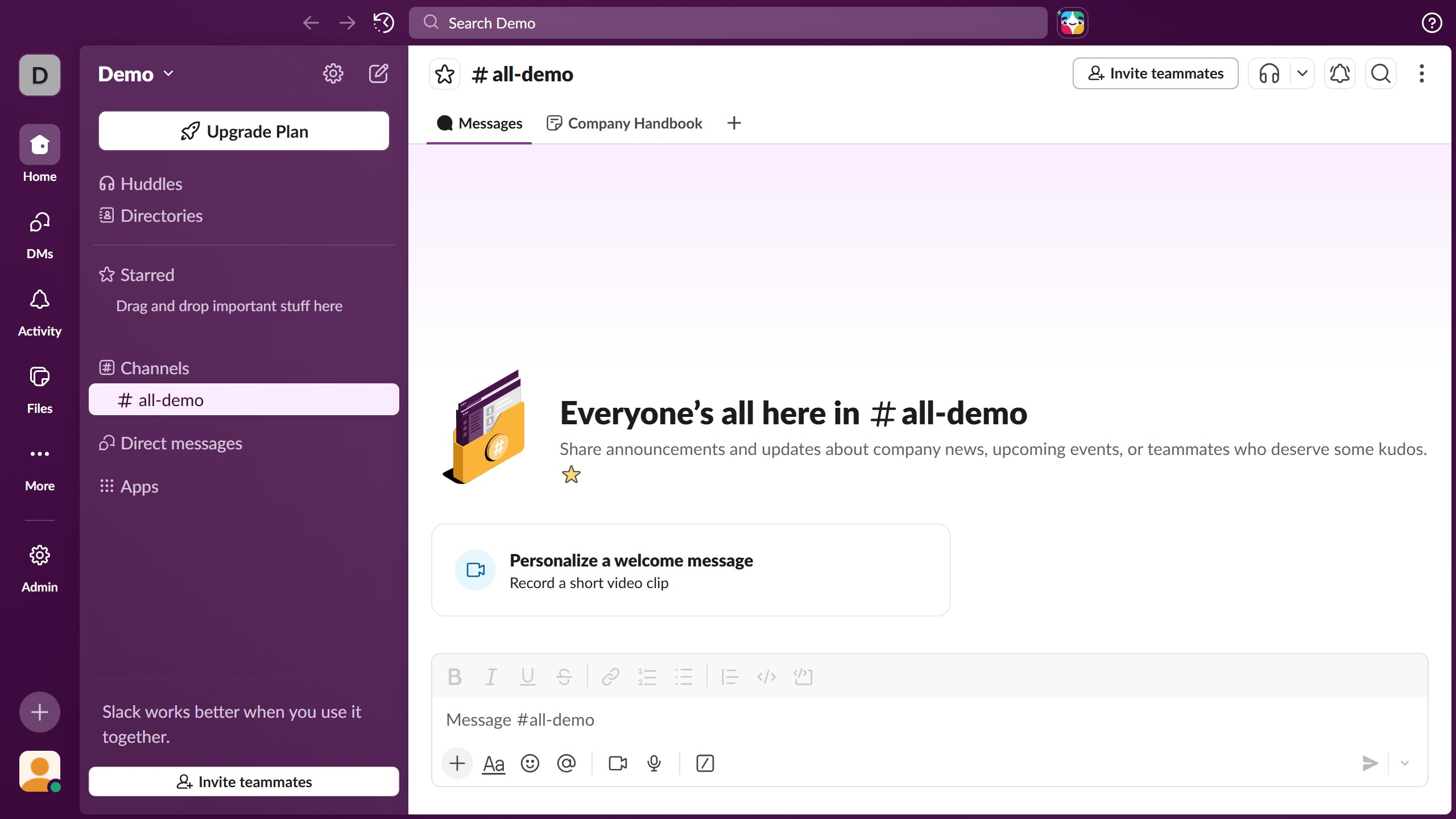Click the Search Demo field
This screenshot has height=819, width=1456.
pos(728,23)
